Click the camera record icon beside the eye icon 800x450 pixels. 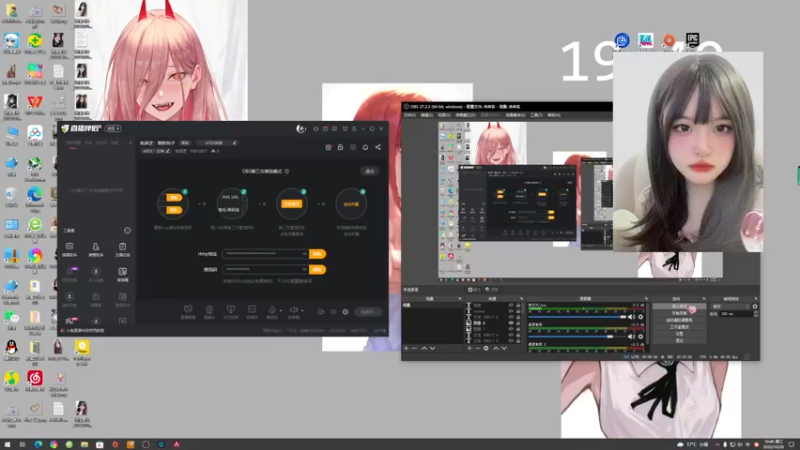(321, 311)
